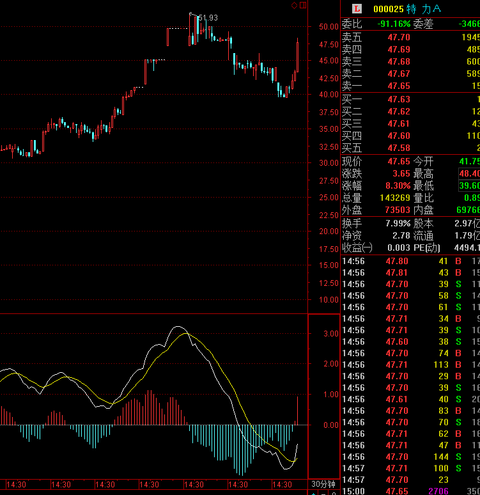
Task: Select the 买三 bid price 47.61
Action: pyautogui.click(x=399, y=124)
